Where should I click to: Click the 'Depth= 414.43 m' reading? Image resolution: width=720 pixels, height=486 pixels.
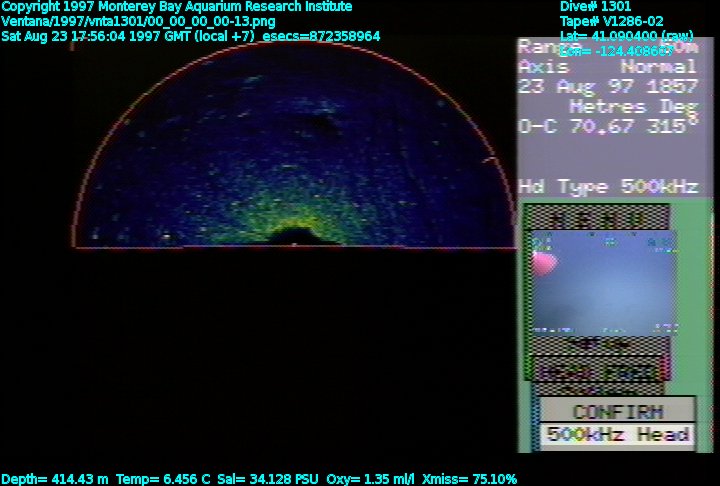point(55,479)
